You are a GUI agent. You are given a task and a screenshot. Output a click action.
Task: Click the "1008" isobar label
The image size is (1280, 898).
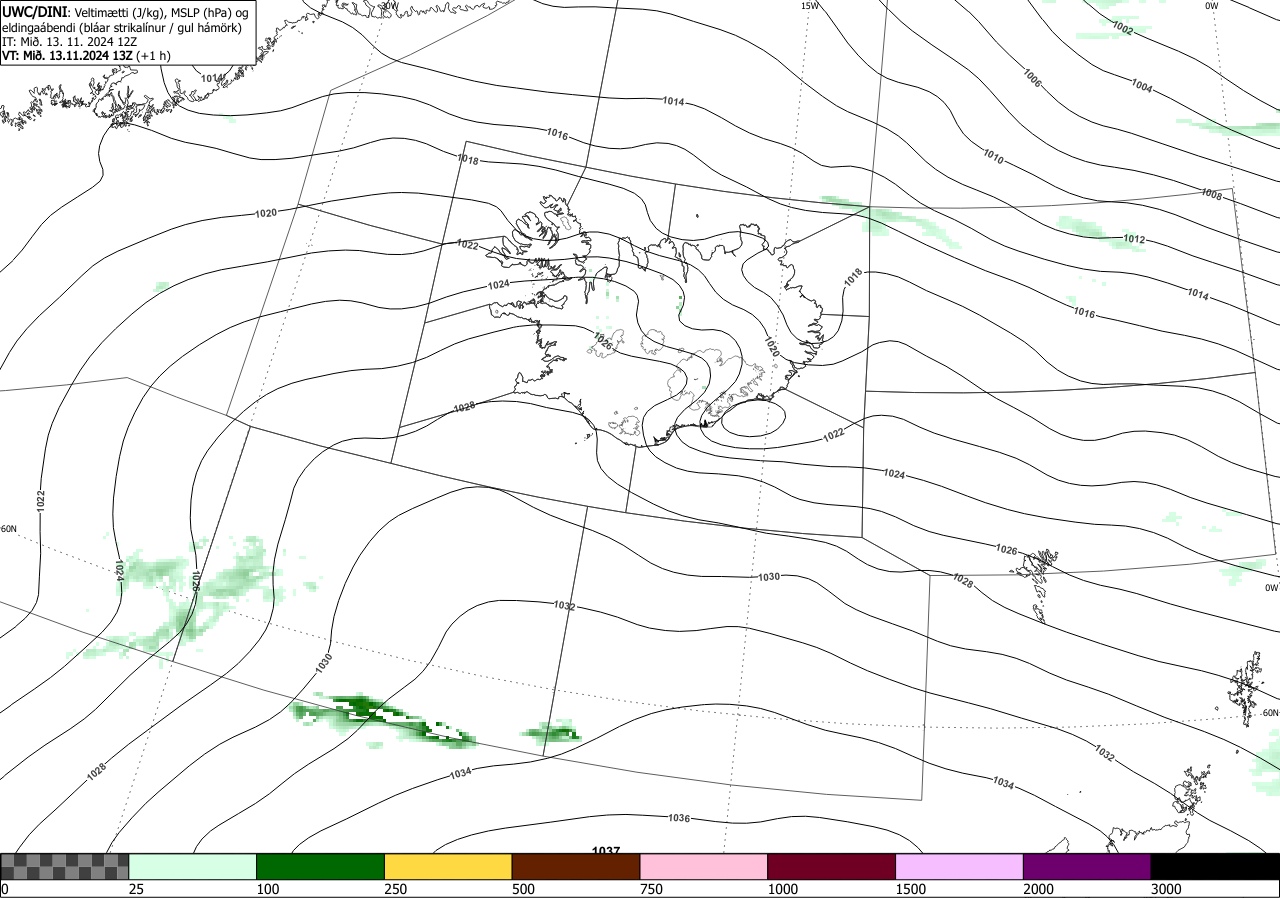(x=1212, y=194)
